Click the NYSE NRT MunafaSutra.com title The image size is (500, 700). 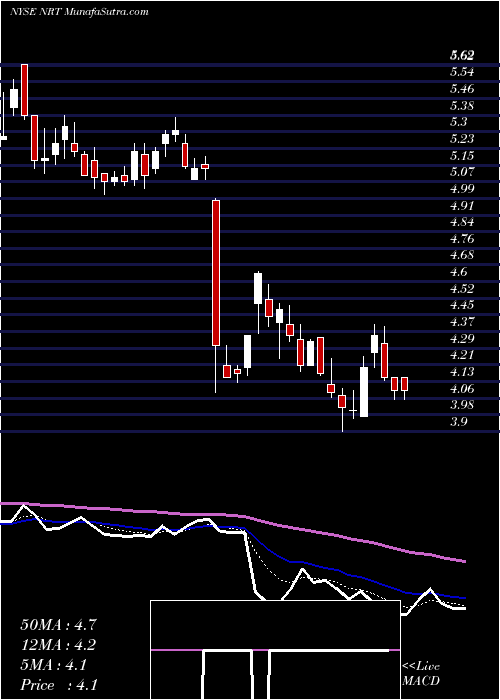pyautogui.click(x=79, y=12)
